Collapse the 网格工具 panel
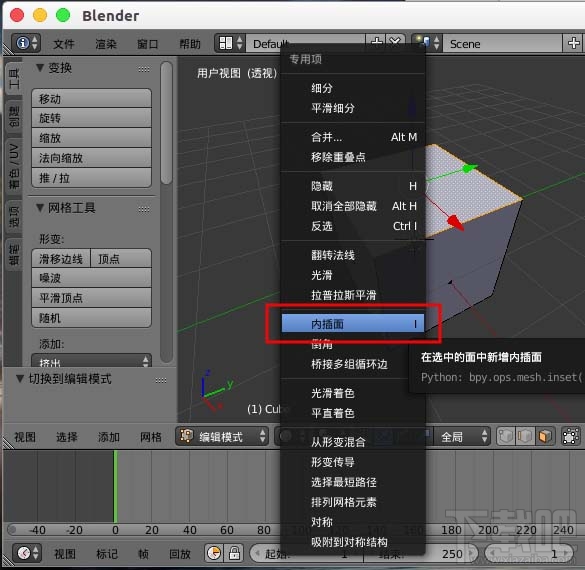This screenshot has height=570, width=585. click(40, 208)
